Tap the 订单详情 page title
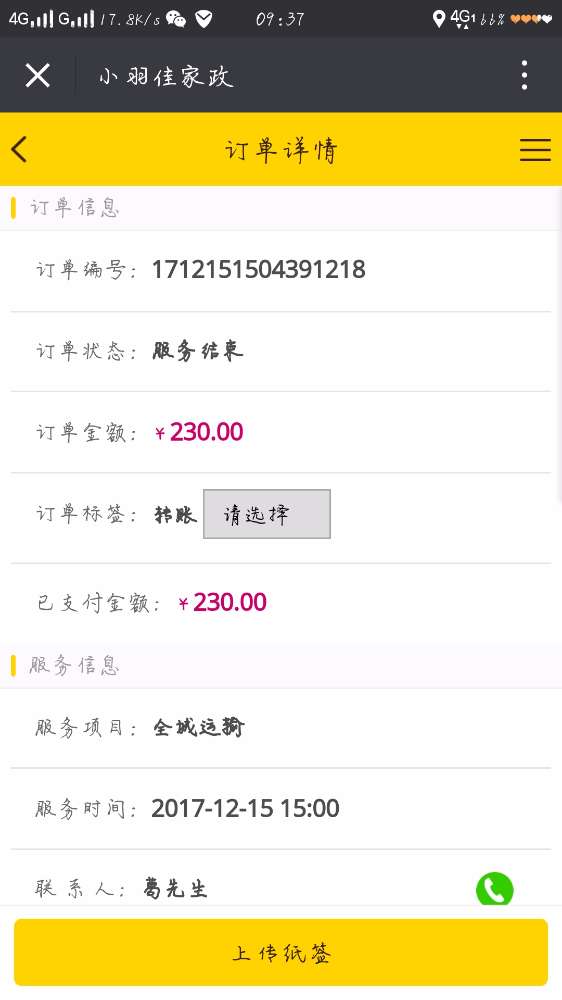This screenshot has width=562, height=1000. (x=281, y=151)
